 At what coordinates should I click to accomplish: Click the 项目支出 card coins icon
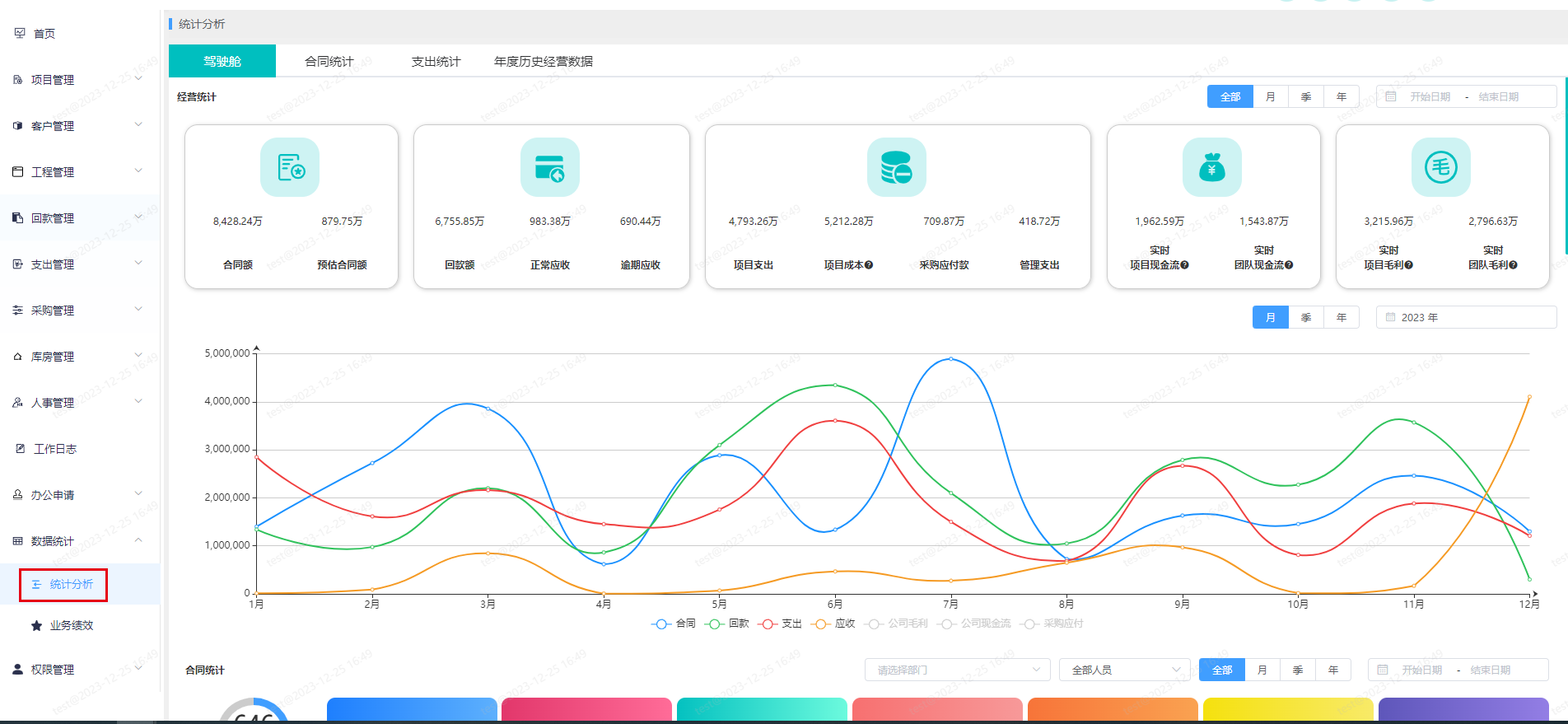pyautogui.click(x=897, y=167)
